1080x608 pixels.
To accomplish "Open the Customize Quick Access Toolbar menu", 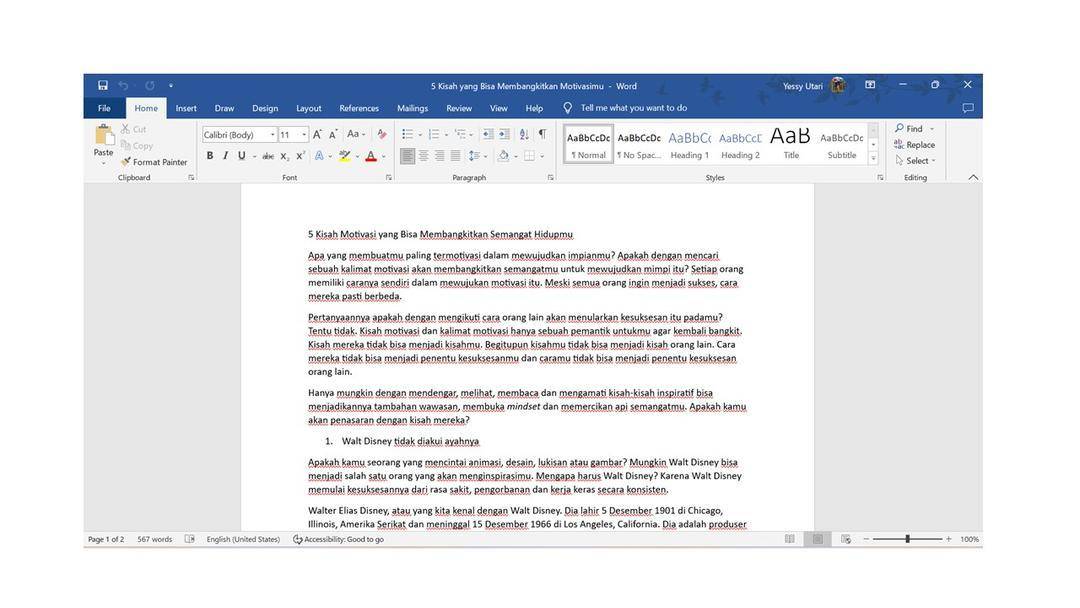I will pyautogui.click(x=171, y=85).
